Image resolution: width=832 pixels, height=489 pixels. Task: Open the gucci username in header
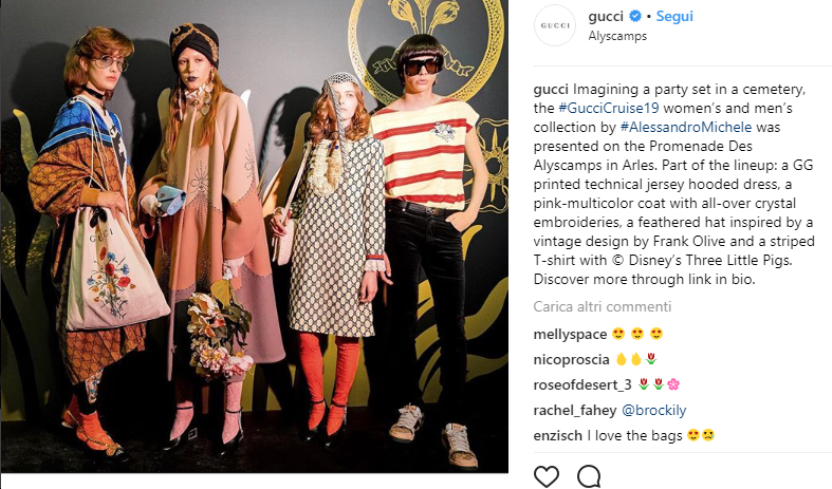click(605, 16)
